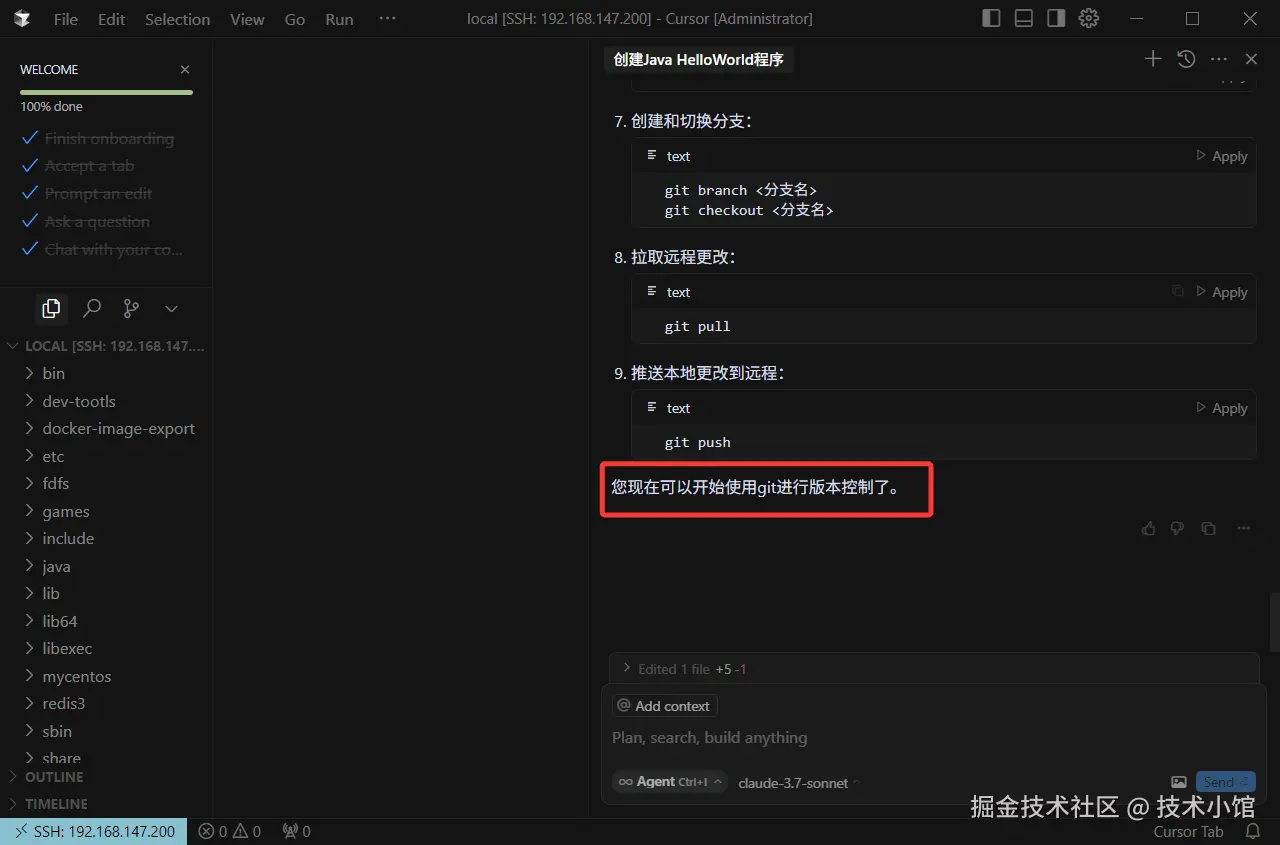Apply the git pull code block

tap(1221, 292)
